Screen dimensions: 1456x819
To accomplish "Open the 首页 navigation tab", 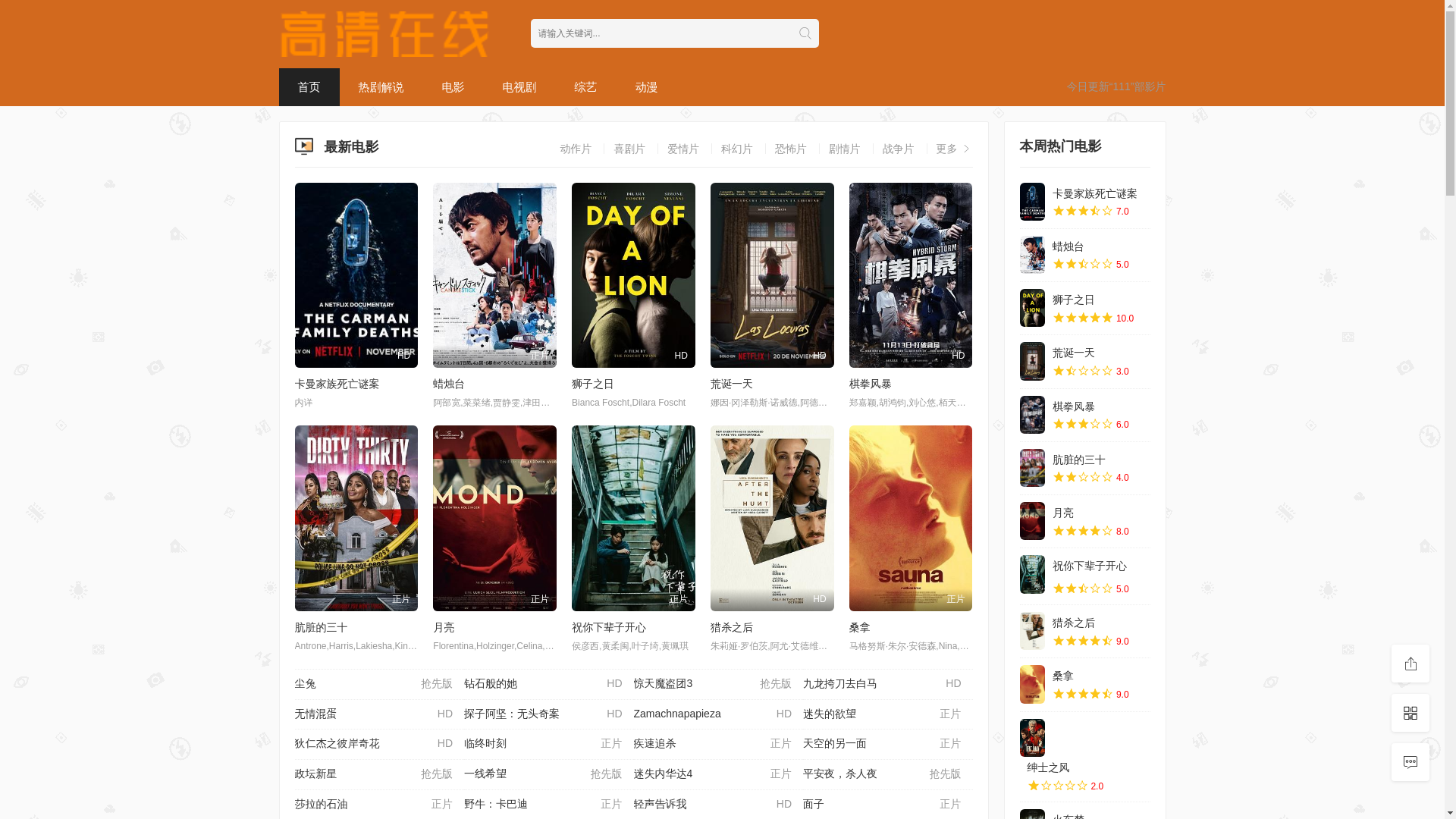I will (x=309, y=87).
